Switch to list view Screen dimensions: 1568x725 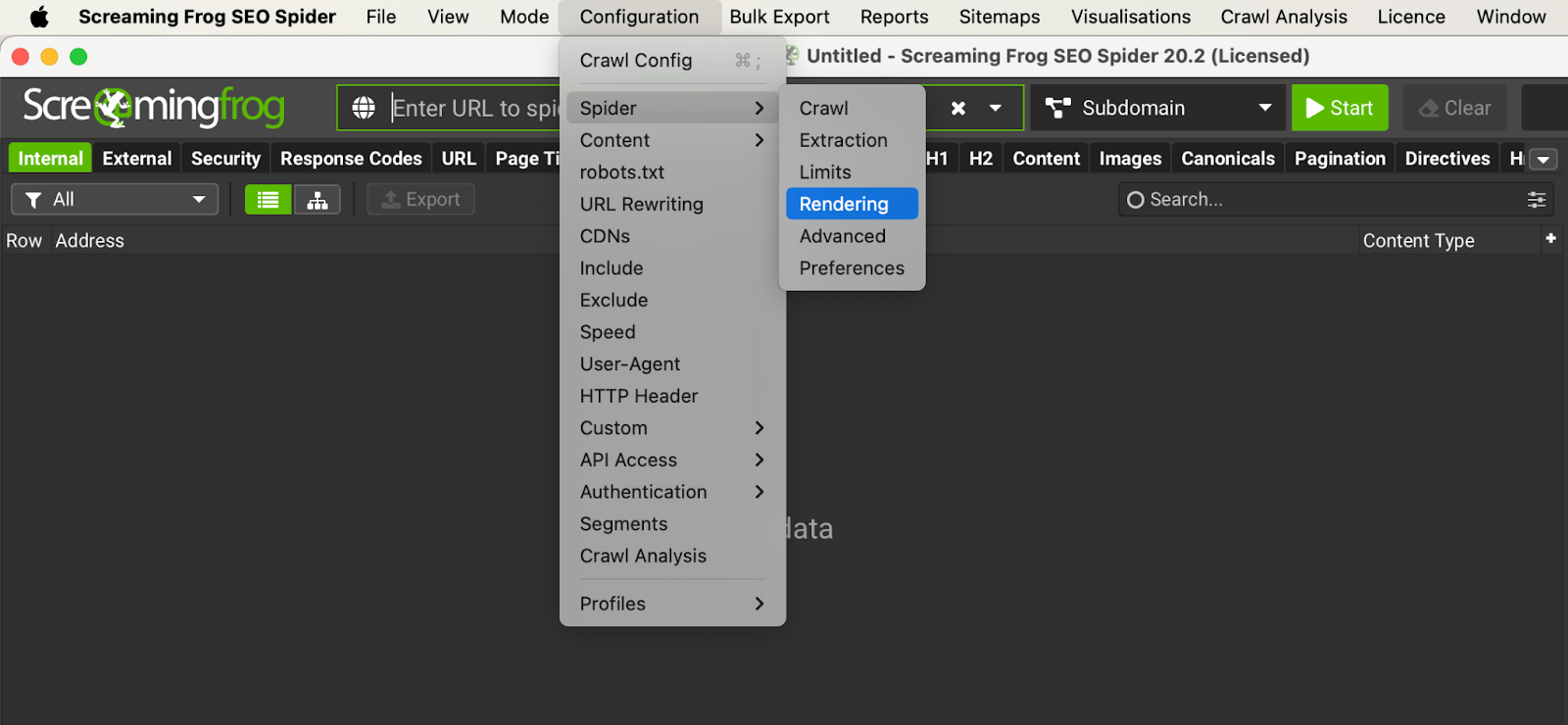click(268, 200)
